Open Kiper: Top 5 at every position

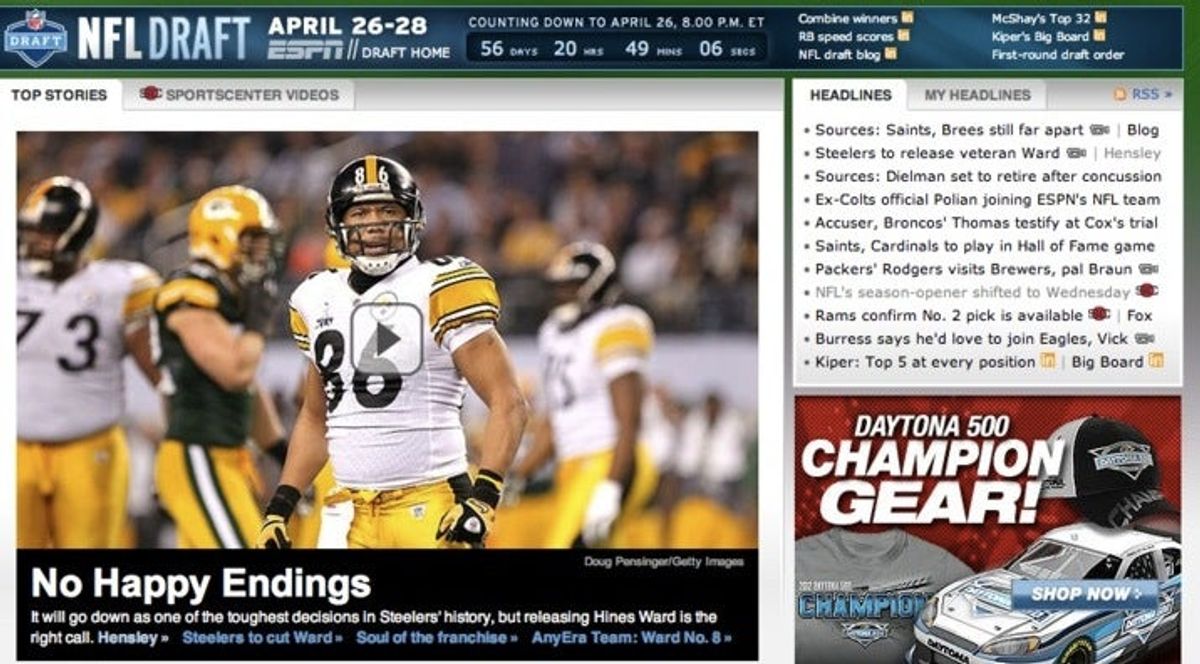pyautogui.click(x=925, y=361)
